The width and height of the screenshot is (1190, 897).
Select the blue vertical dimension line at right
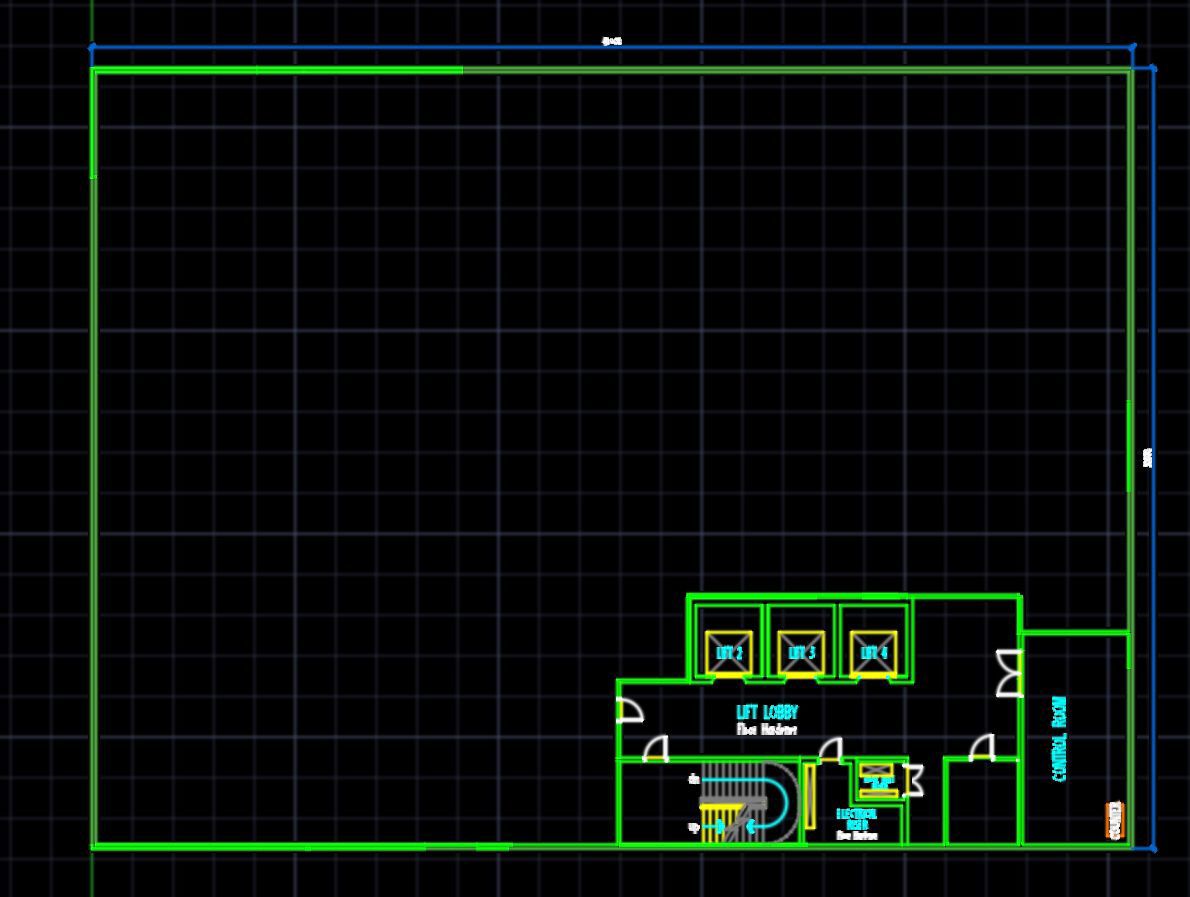[x=1154, y=458]
